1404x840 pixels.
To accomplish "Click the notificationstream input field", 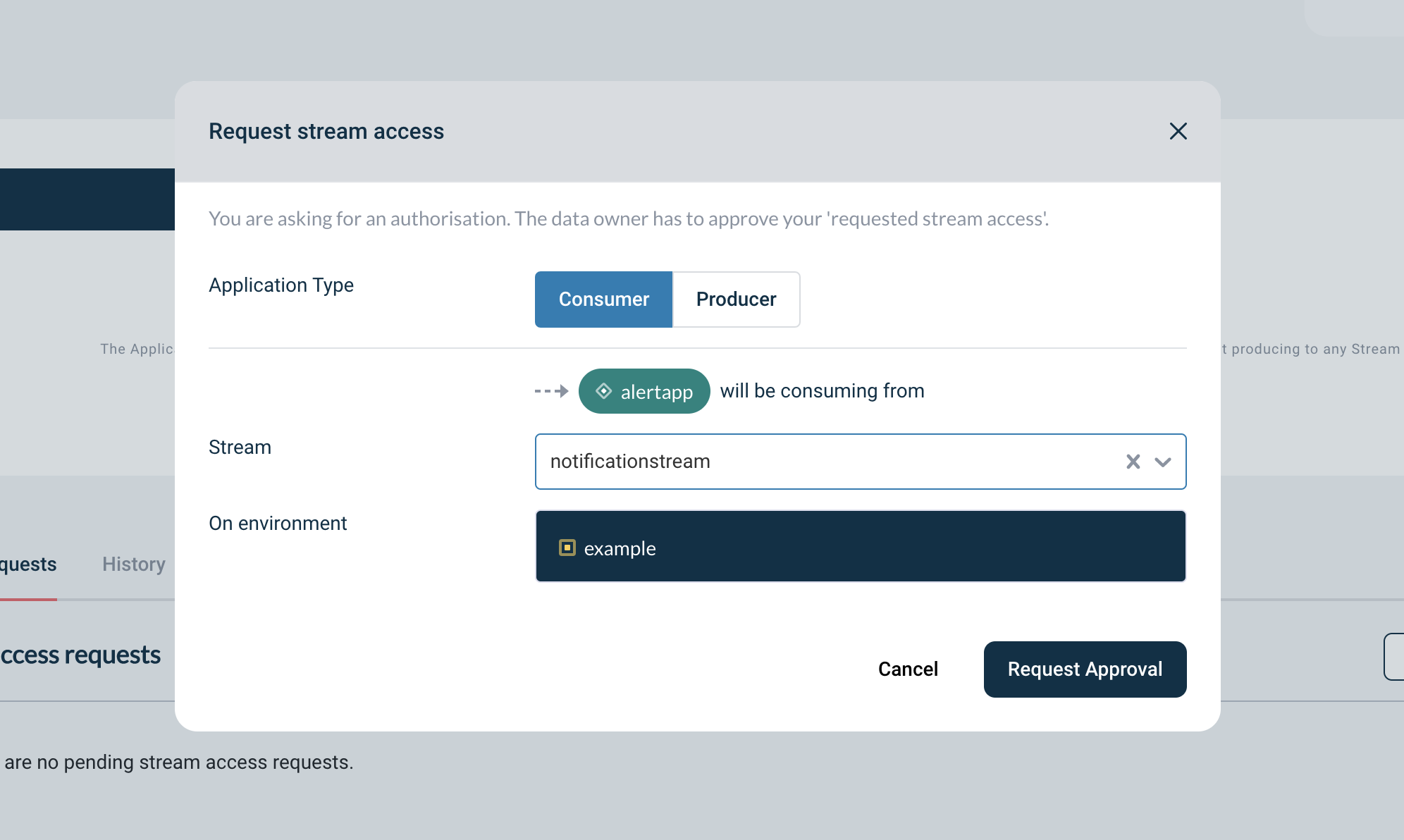I will pos(861,462).
